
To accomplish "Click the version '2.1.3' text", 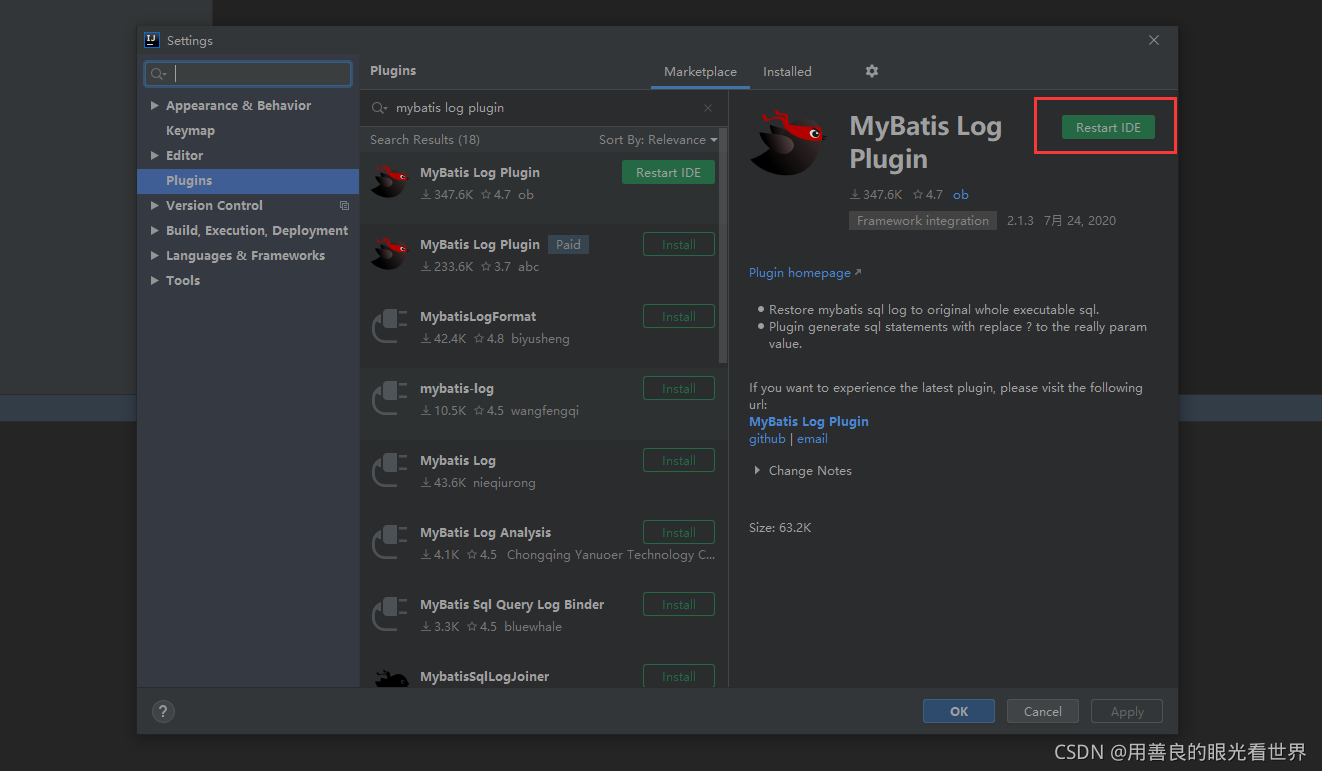I will 1020,221.
